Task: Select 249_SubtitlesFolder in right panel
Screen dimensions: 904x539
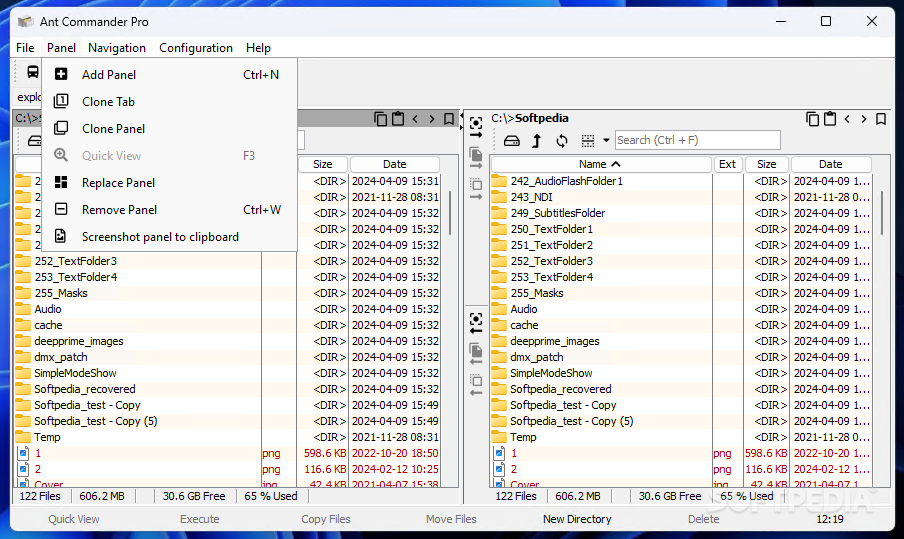Action: tap(558, 213)
